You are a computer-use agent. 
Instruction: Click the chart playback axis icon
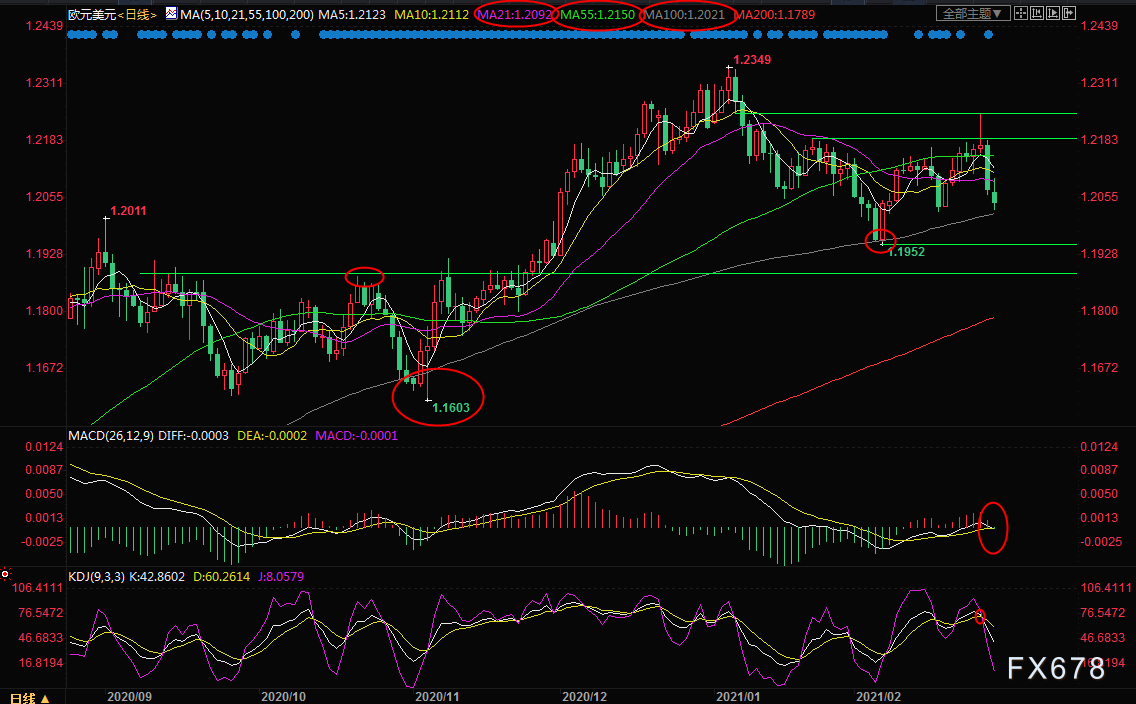click(1053, 13)
